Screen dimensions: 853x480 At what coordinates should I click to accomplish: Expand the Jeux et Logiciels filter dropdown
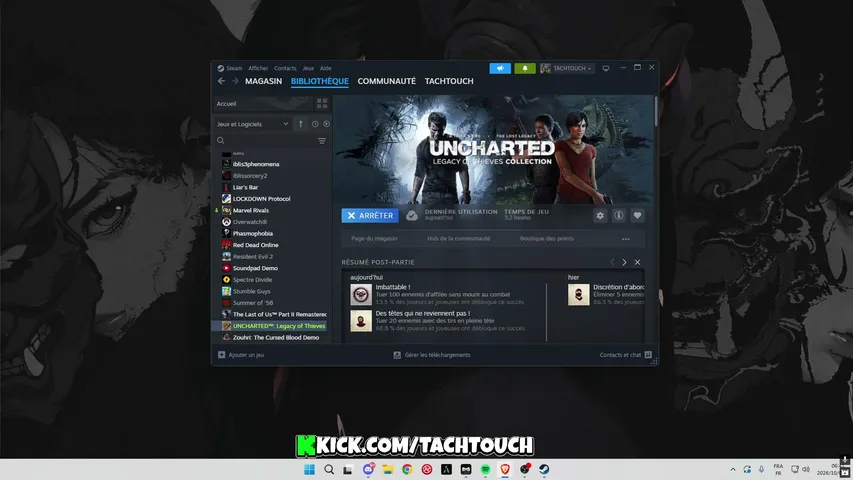252,124
